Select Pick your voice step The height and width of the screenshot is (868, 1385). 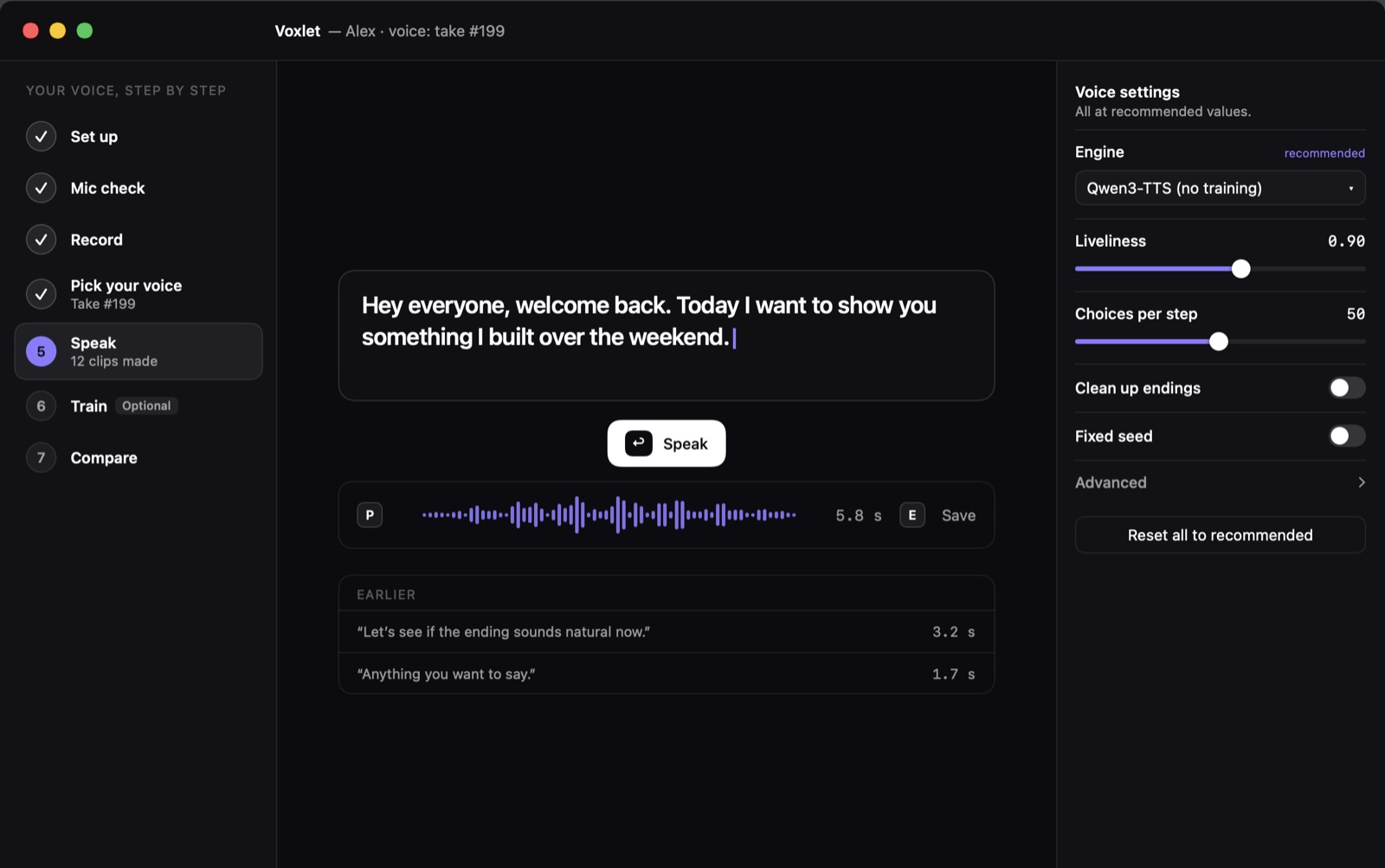pyautogui.click(x=138, y=294)
